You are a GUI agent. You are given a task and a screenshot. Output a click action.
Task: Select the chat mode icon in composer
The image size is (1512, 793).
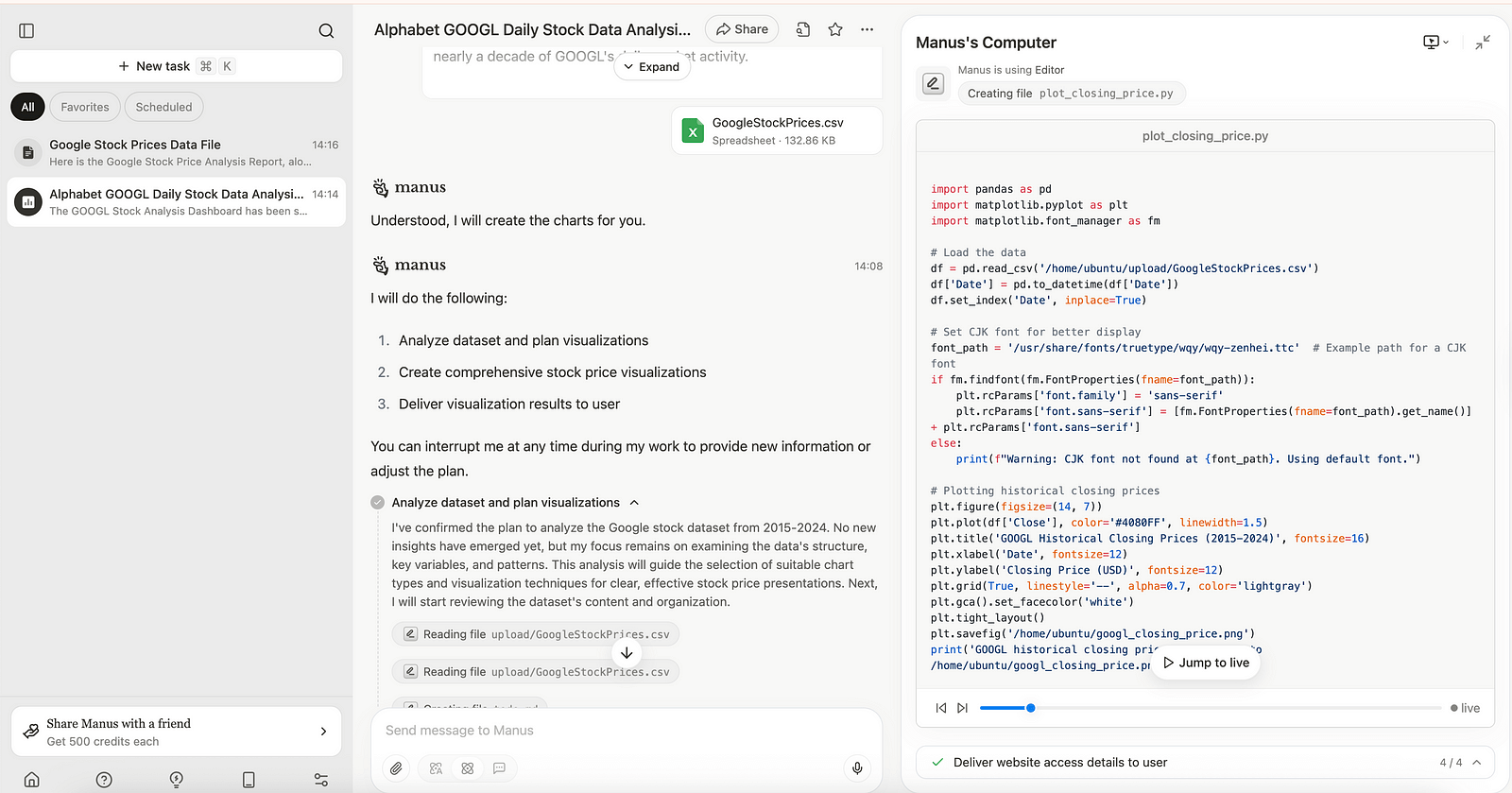click(499, 768)
